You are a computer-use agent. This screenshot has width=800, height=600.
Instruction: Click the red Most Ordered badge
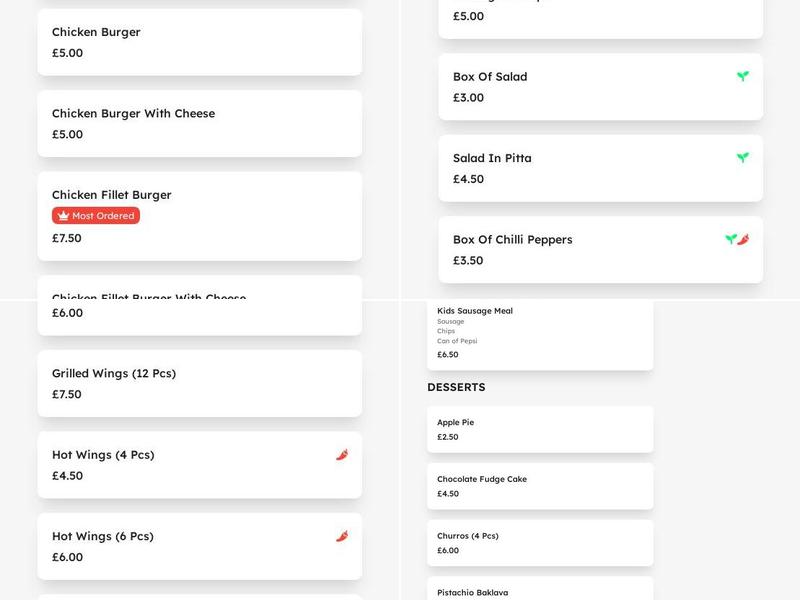pos(95,214)
